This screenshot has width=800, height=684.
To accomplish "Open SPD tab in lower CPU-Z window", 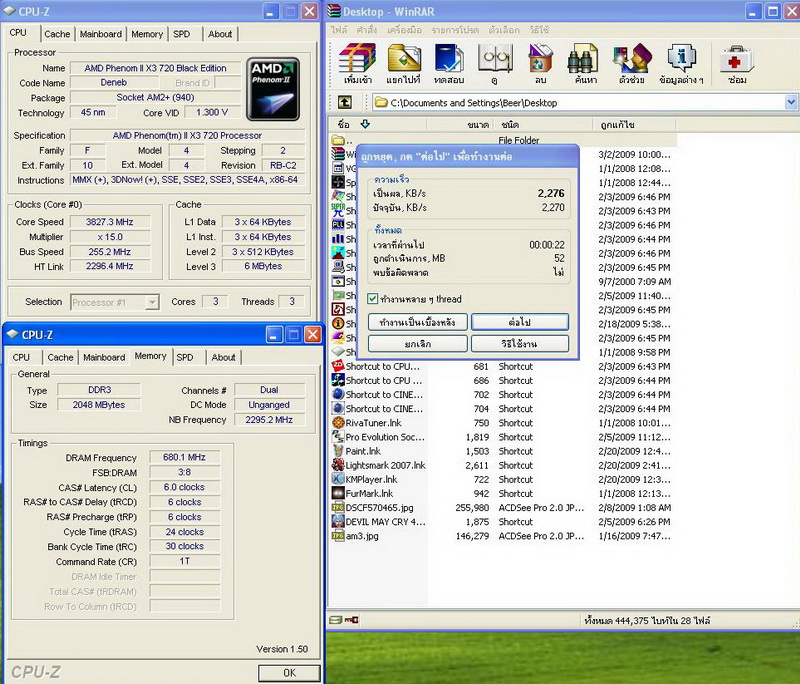I will (x=185, y=358).
